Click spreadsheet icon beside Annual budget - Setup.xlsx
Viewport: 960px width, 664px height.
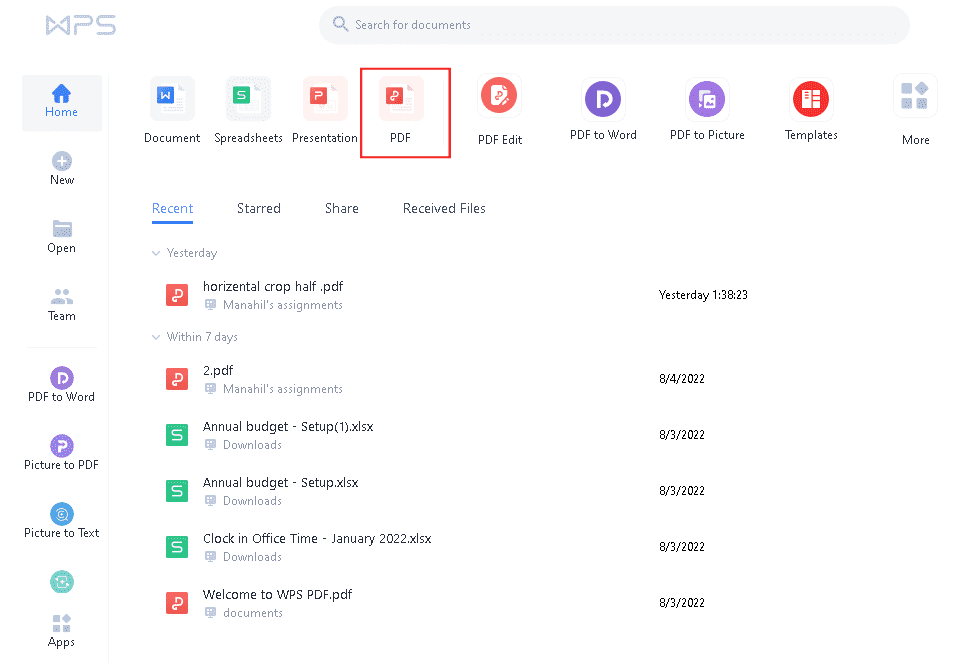pyautogui.click(x=177, y=491)
